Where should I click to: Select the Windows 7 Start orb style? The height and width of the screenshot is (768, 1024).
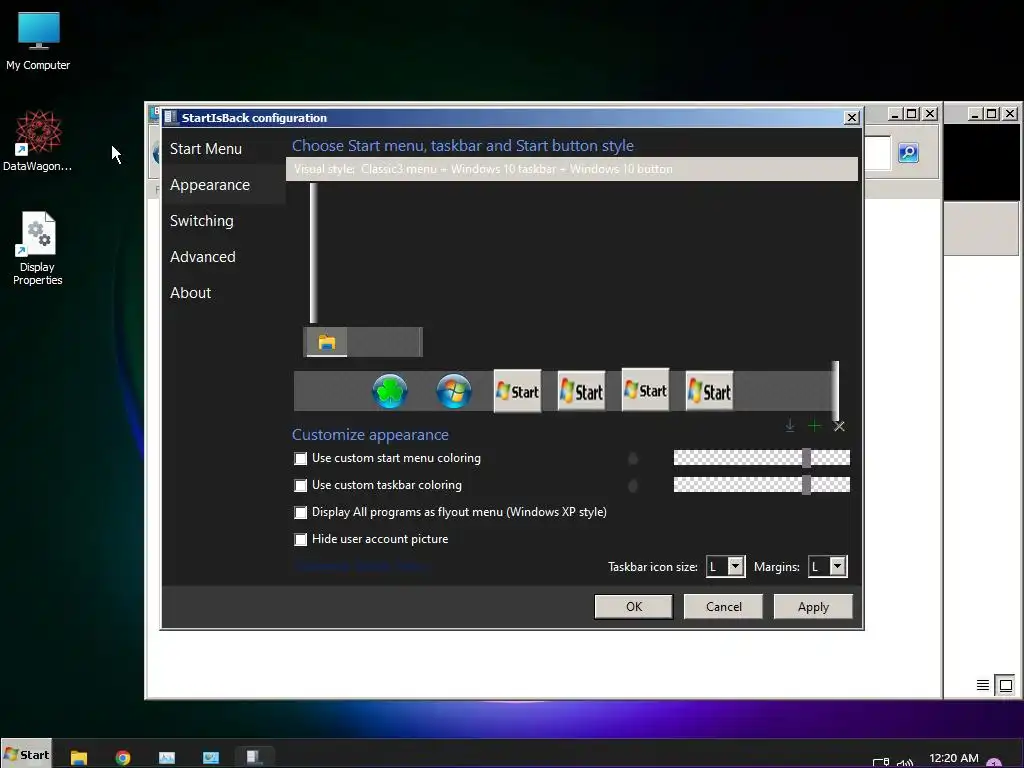click(454, 391)
